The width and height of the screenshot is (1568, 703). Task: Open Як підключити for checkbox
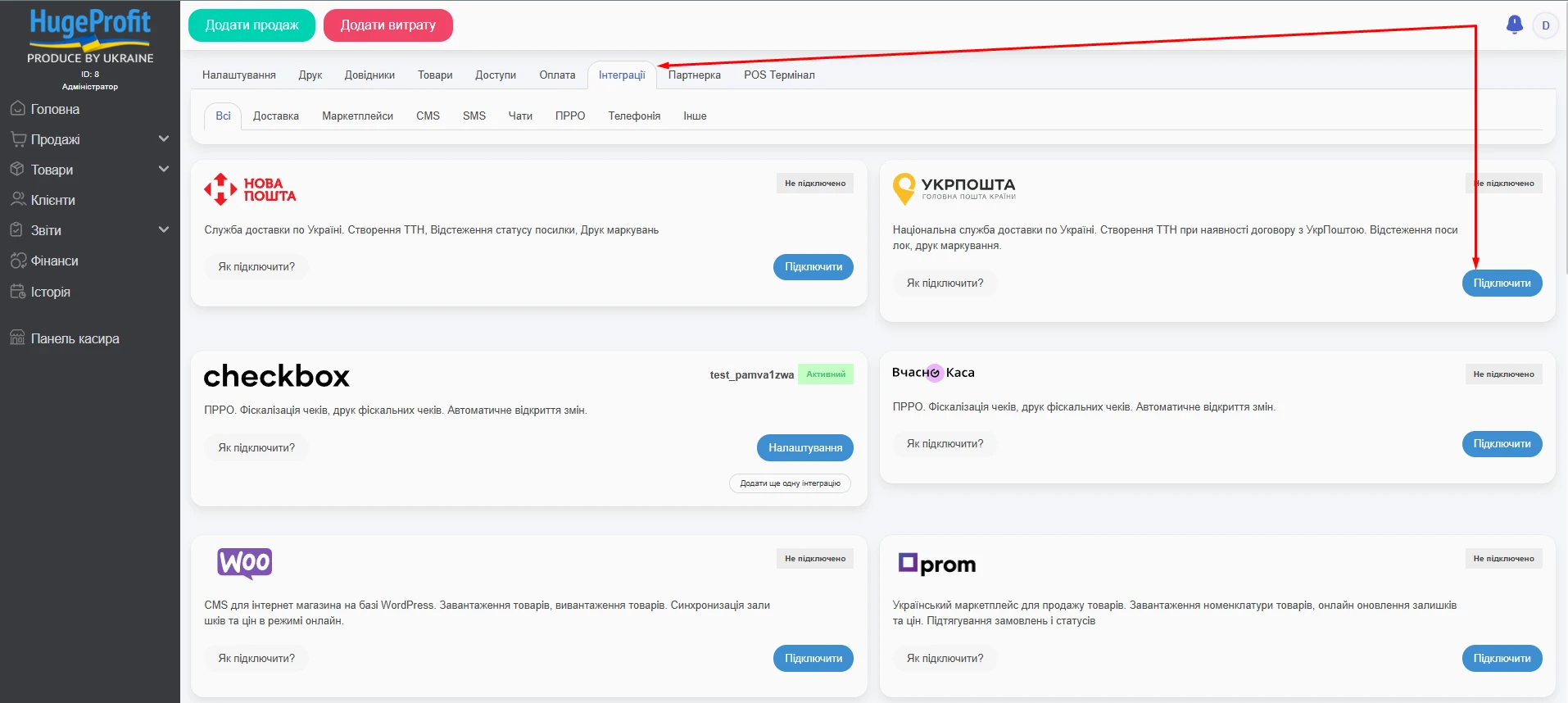point(256,447)
